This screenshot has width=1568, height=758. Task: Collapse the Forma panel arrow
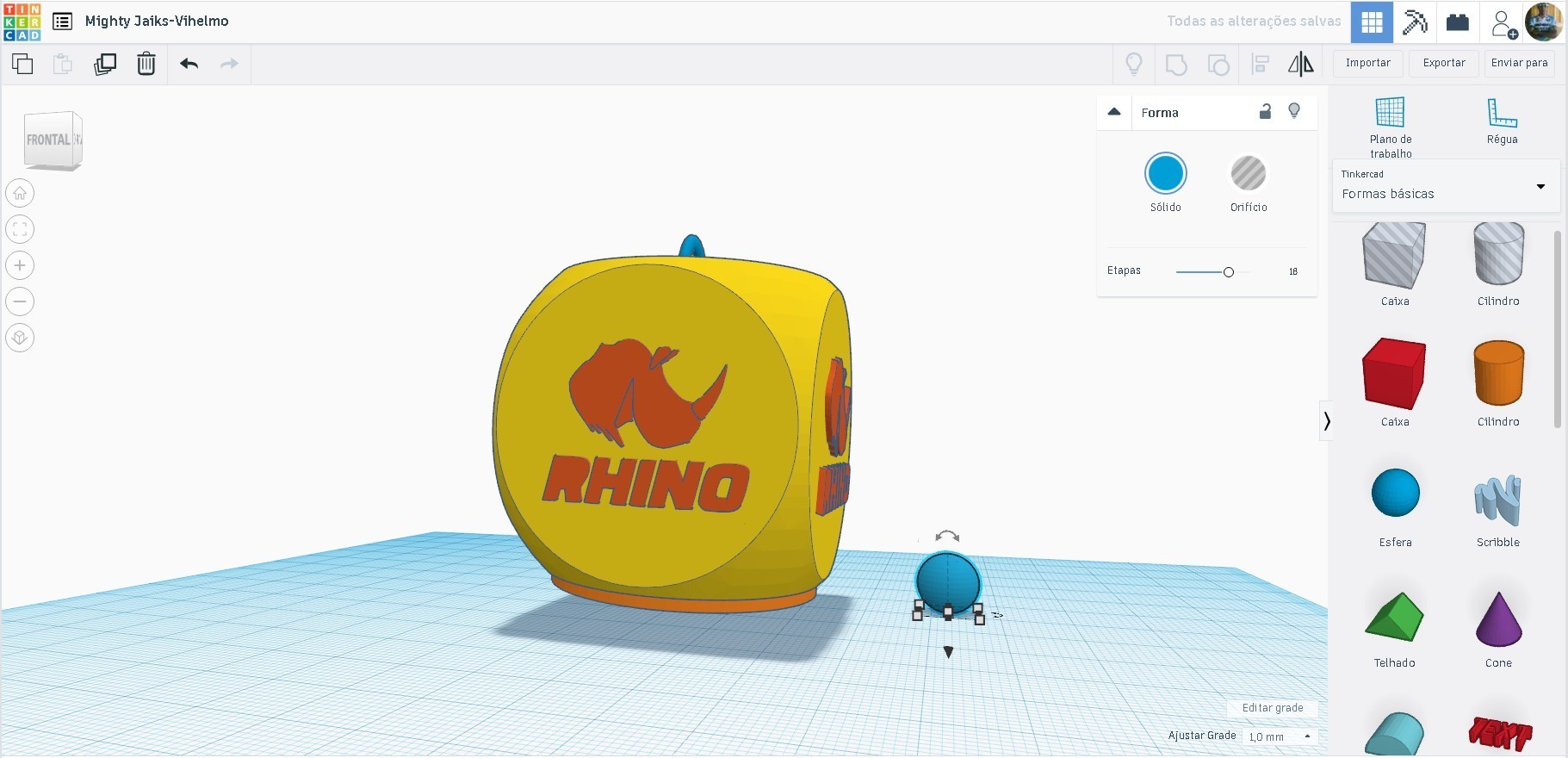1113,112
